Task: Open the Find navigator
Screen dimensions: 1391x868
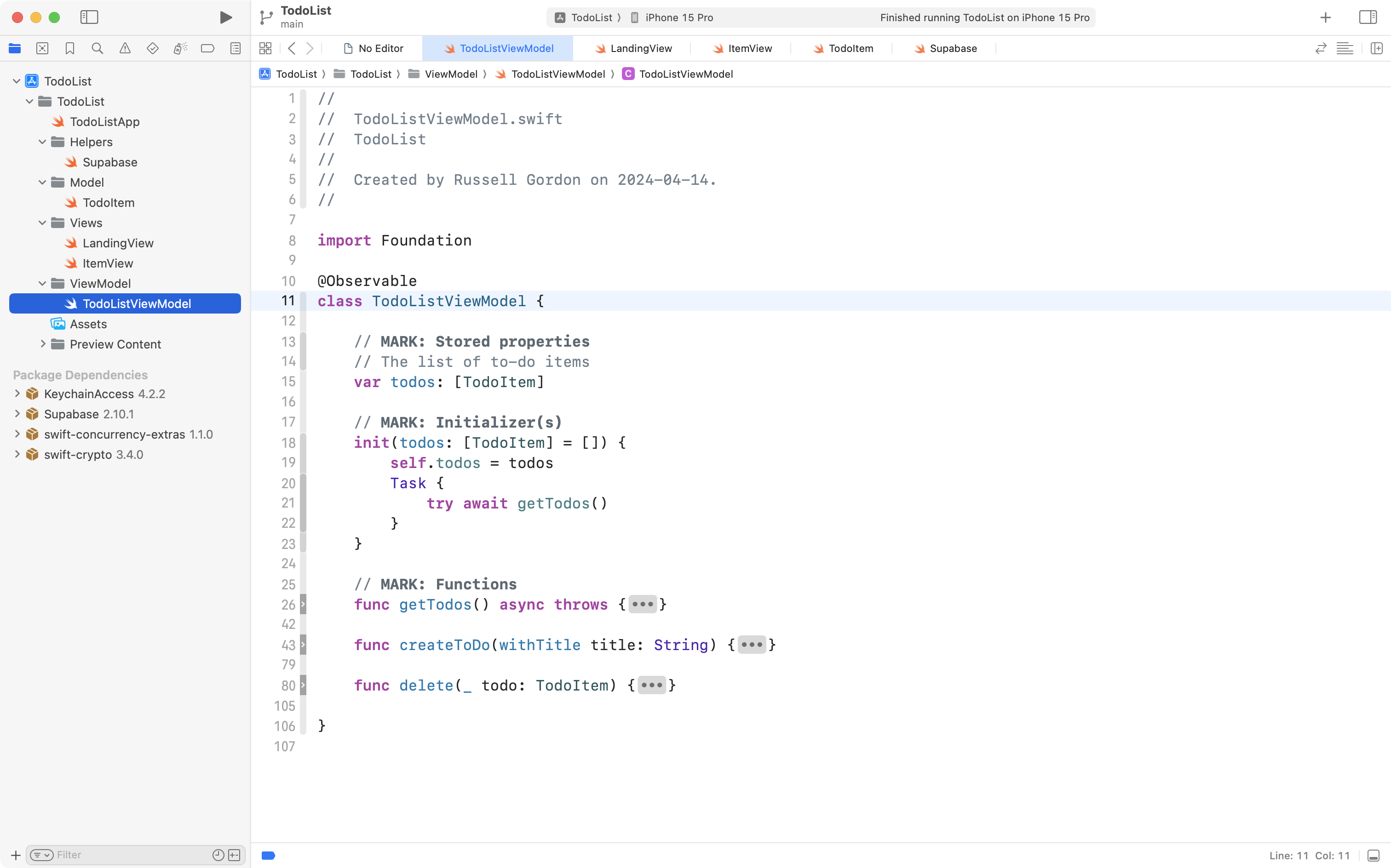Action: coord(98,48)
